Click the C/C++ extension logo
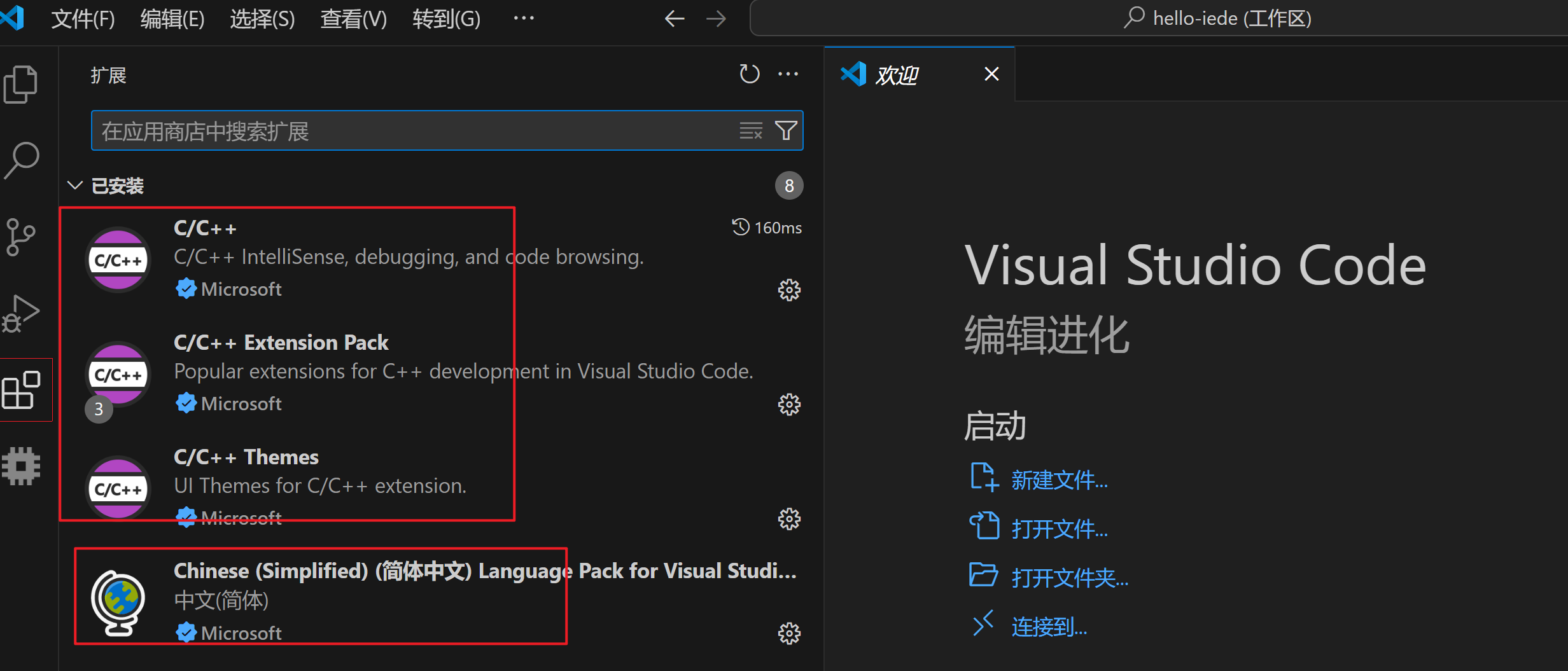The width and height of the screenshot is (1568, 671). pos(118,259)
